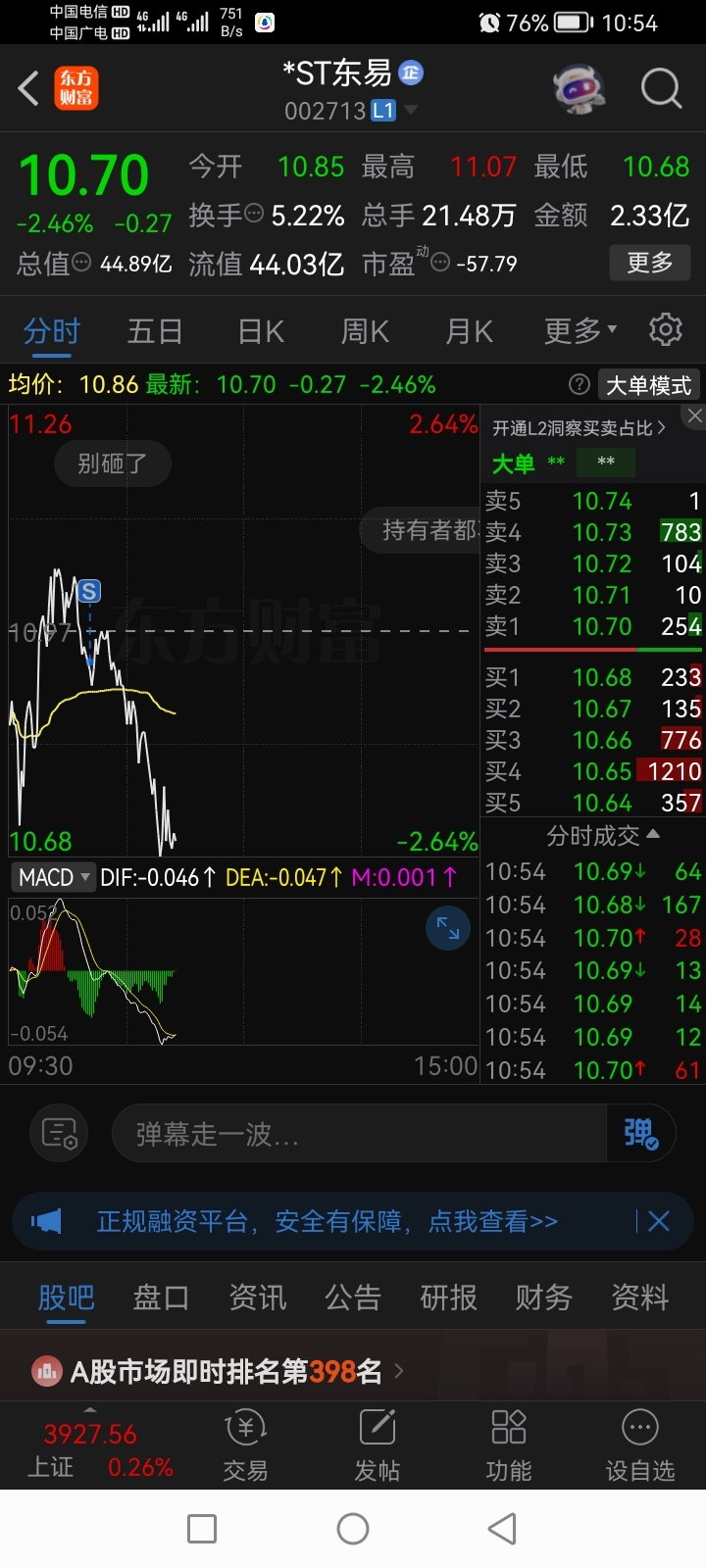This screenshot has height=1568, width=706.
Task: Open the 功能 functions icon
Action: coord(508,1445)
